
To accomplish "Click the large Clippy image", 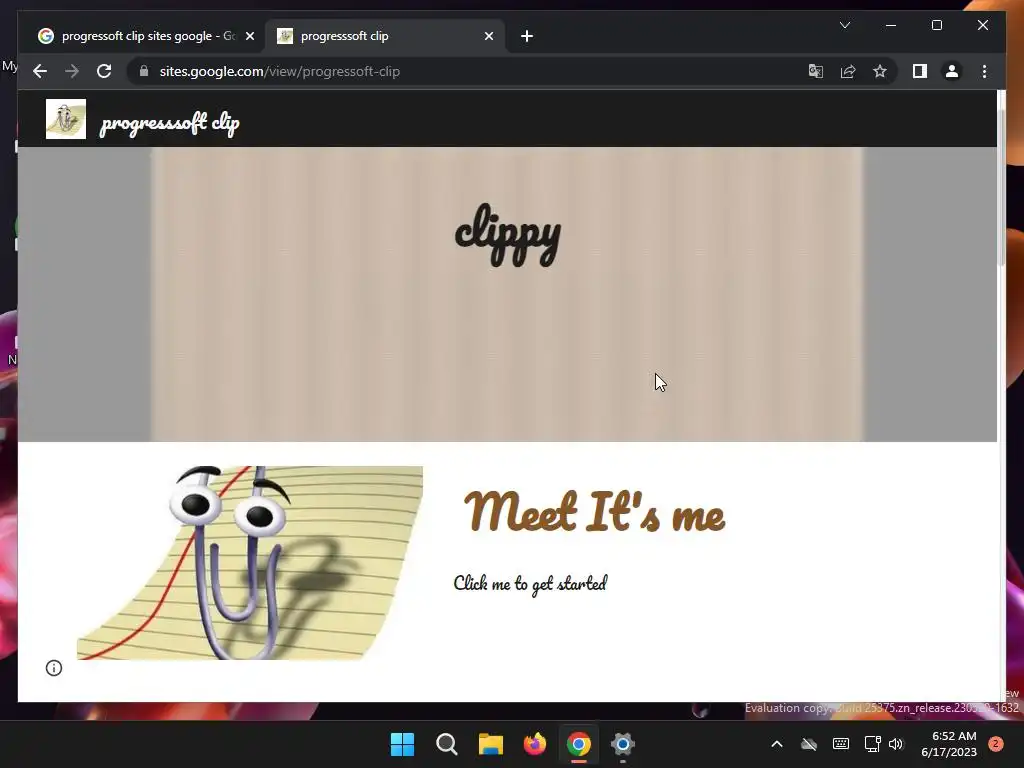I will pyautogui.click(x=249, y=562).
